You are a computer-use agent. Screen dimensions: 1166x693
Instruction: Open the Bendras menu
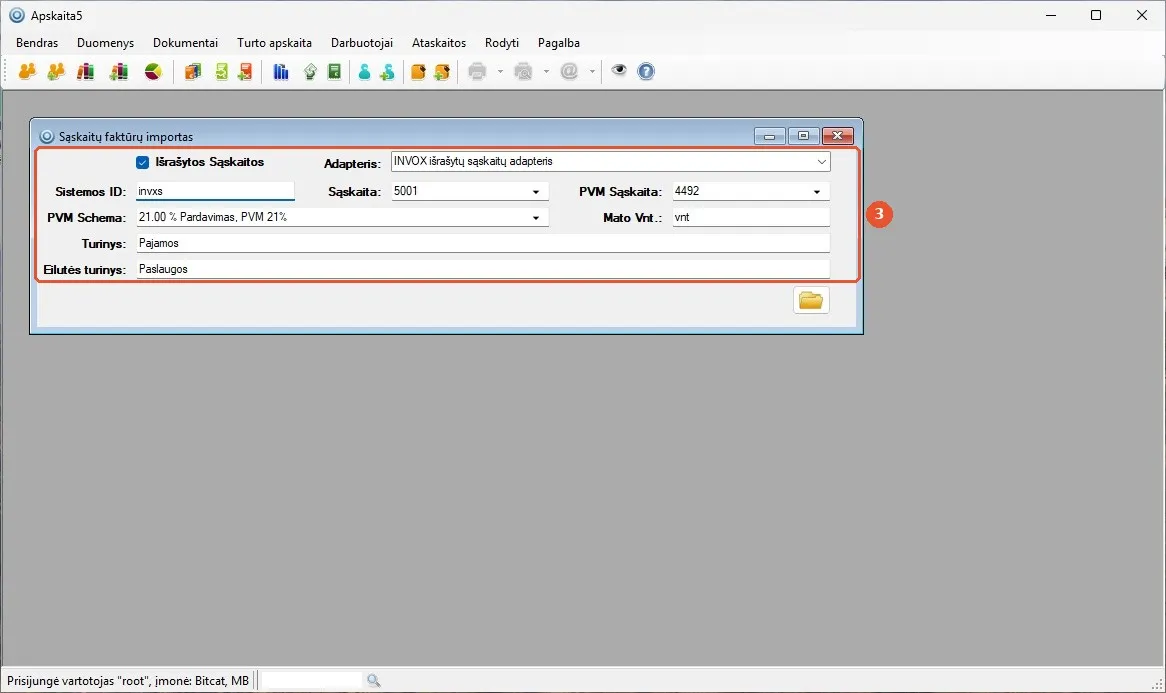pyautogui.click(x=37, y=43)
